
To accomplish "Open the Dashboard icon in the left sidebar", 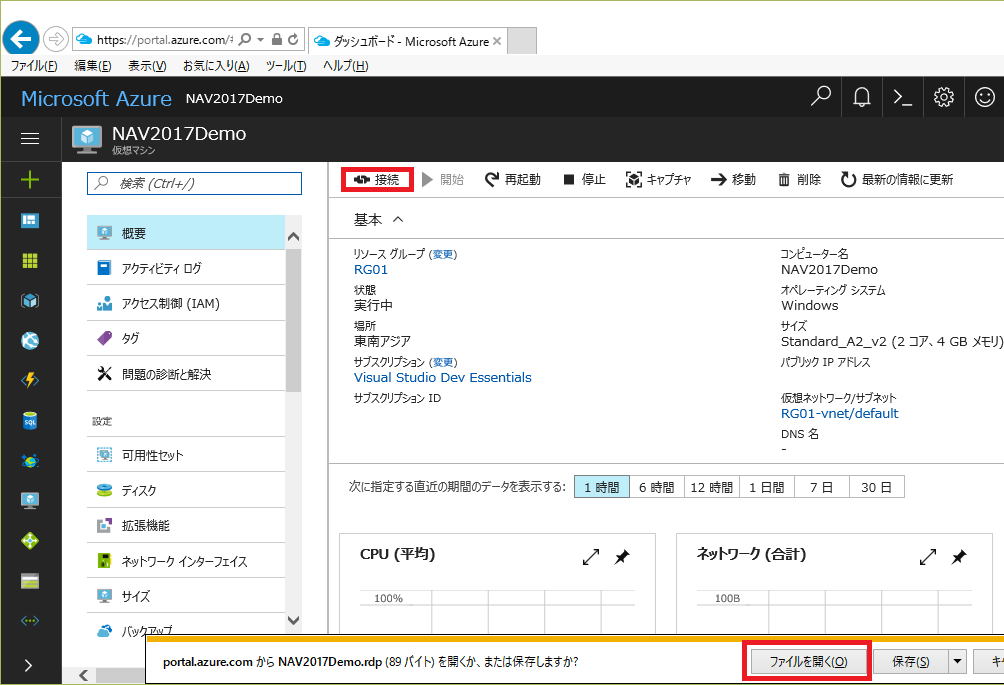I will tap(30, 221).
